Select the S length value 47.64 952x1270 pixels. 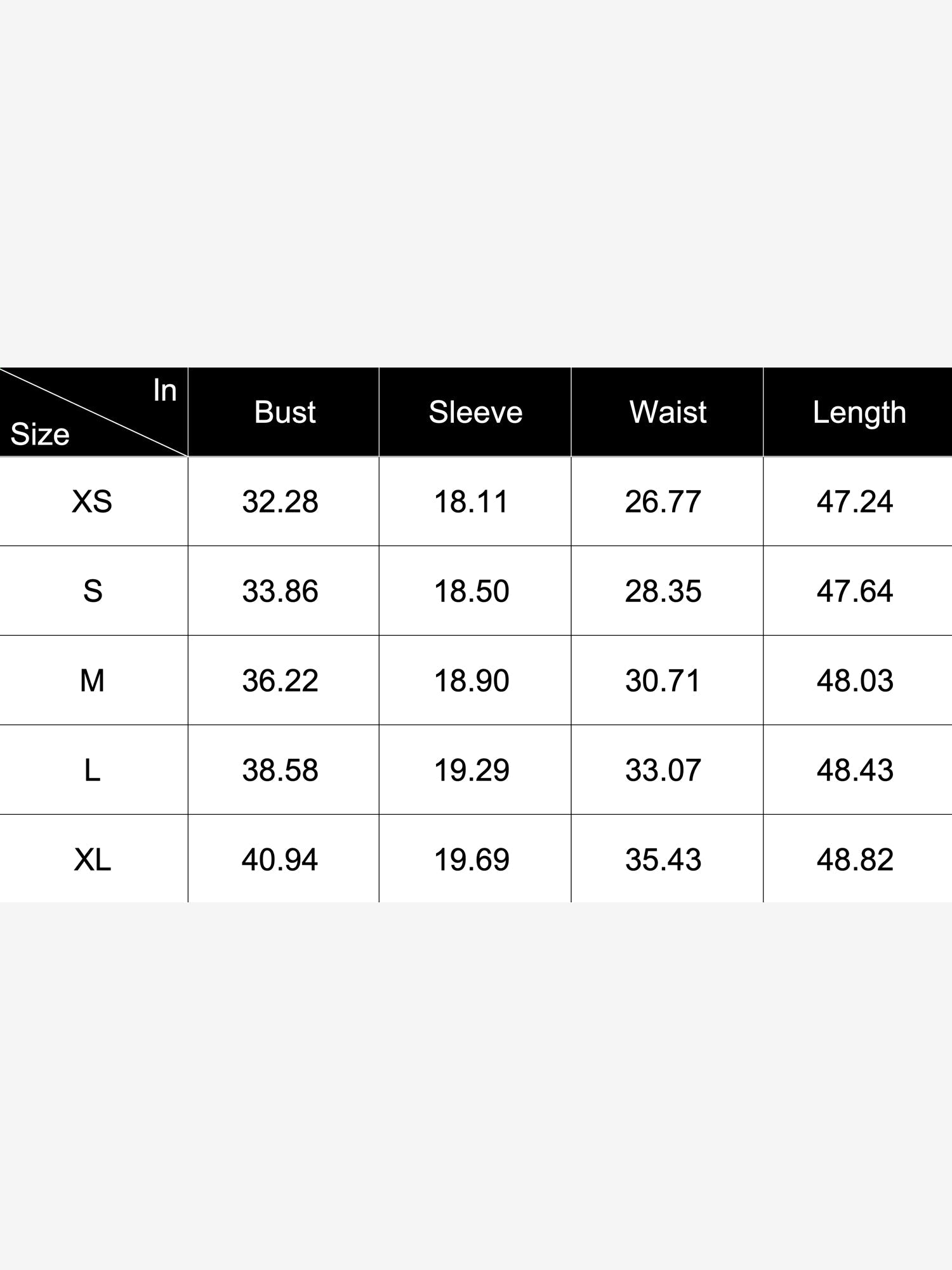pos(855,591)
